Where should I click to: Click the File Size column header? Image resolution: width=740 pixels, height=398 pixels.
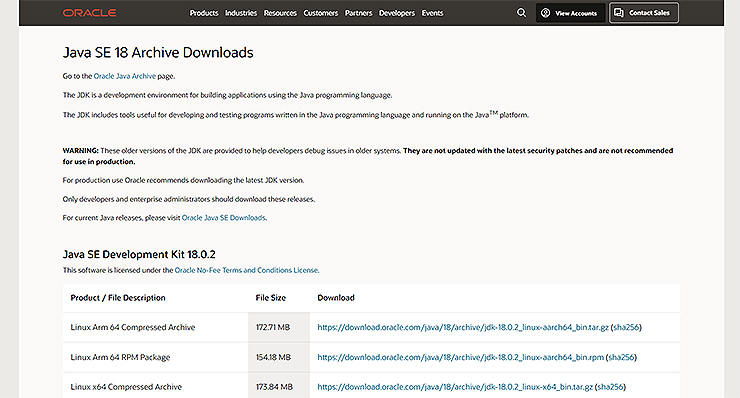270,298
